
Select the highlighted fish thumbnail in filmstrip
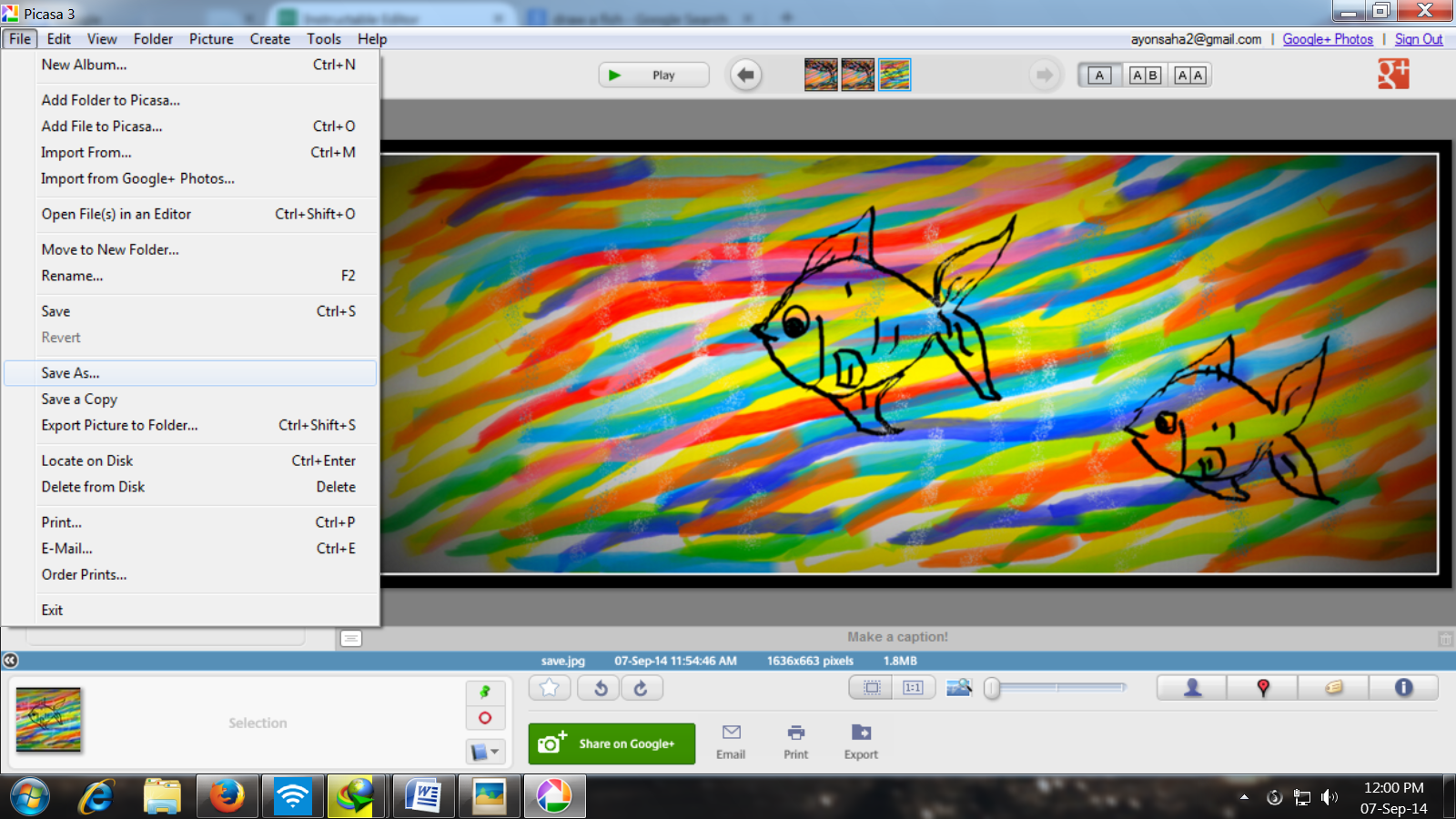click(x=895, y=75)
